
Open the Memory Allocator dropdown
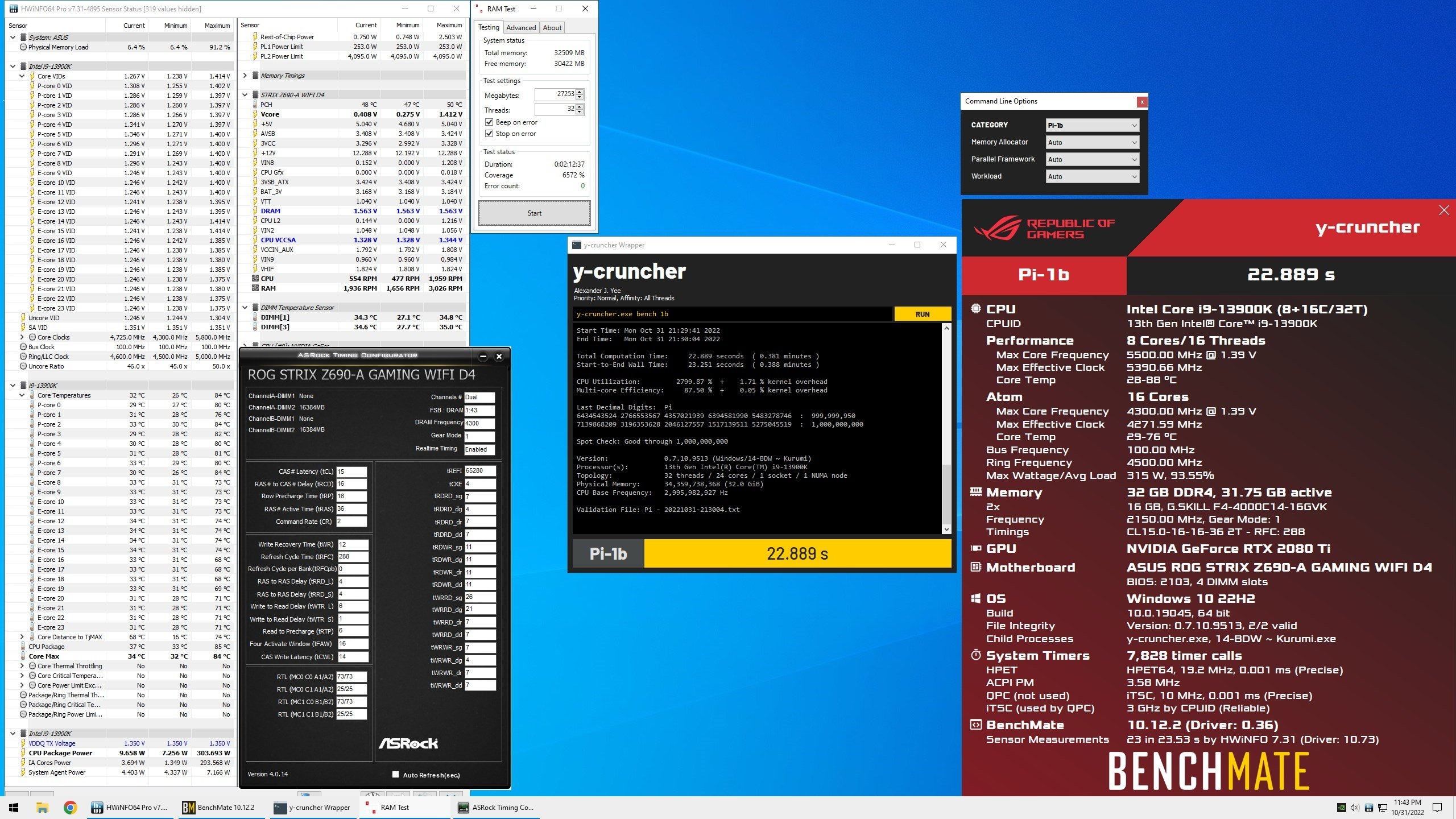tap(1092, 142)
